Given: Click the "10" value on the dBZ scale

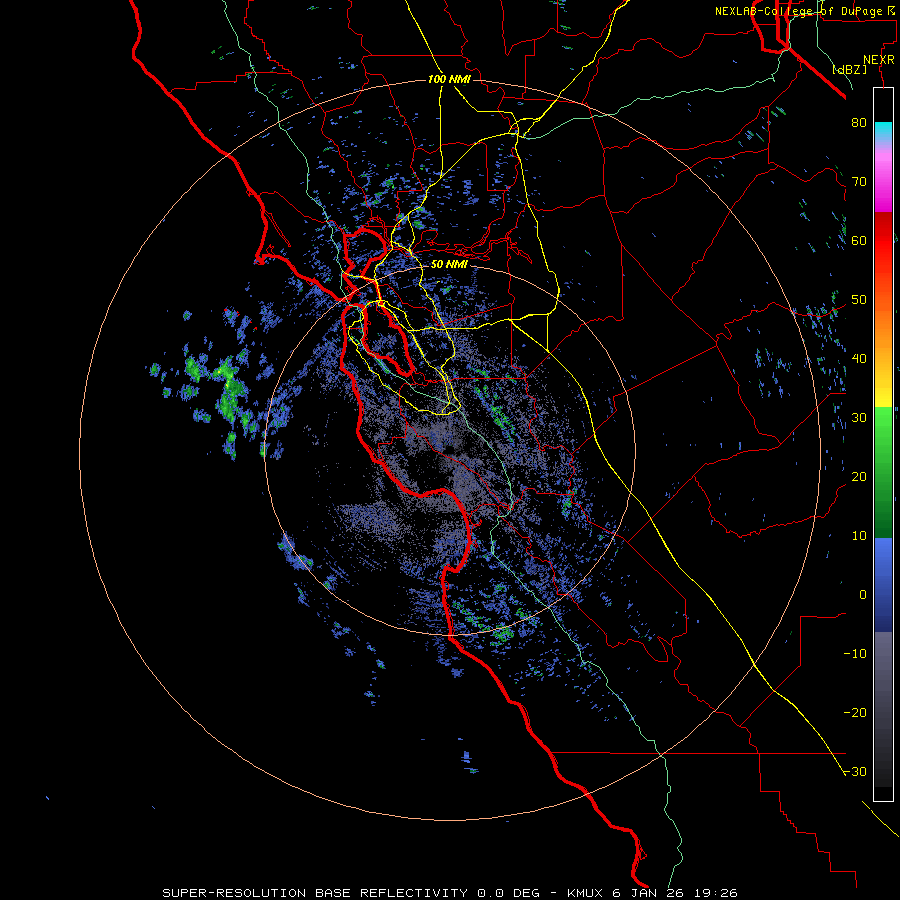Looking at the screenshot, I should point(859,536).
